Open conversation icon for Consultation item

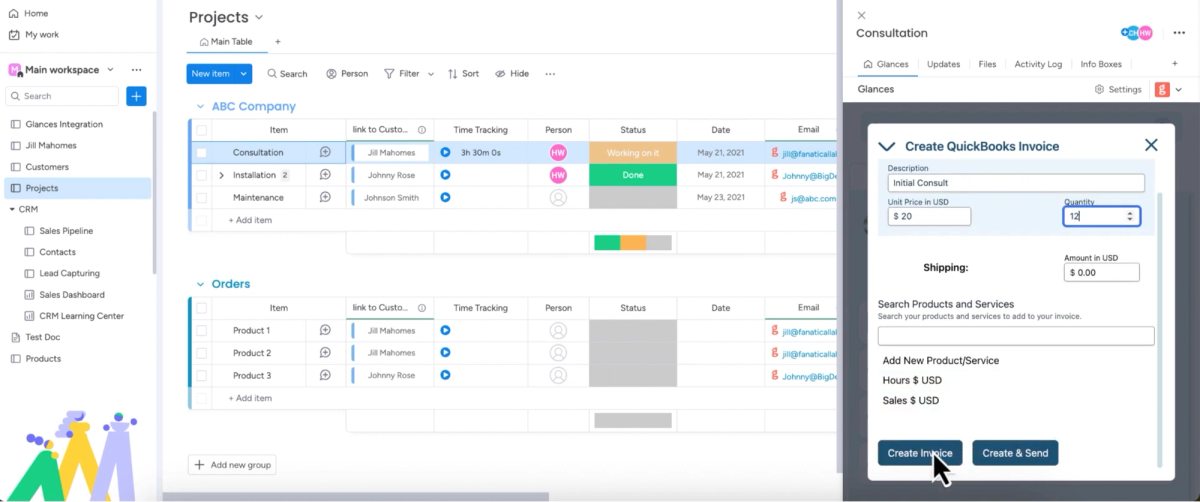coord(325,152)
